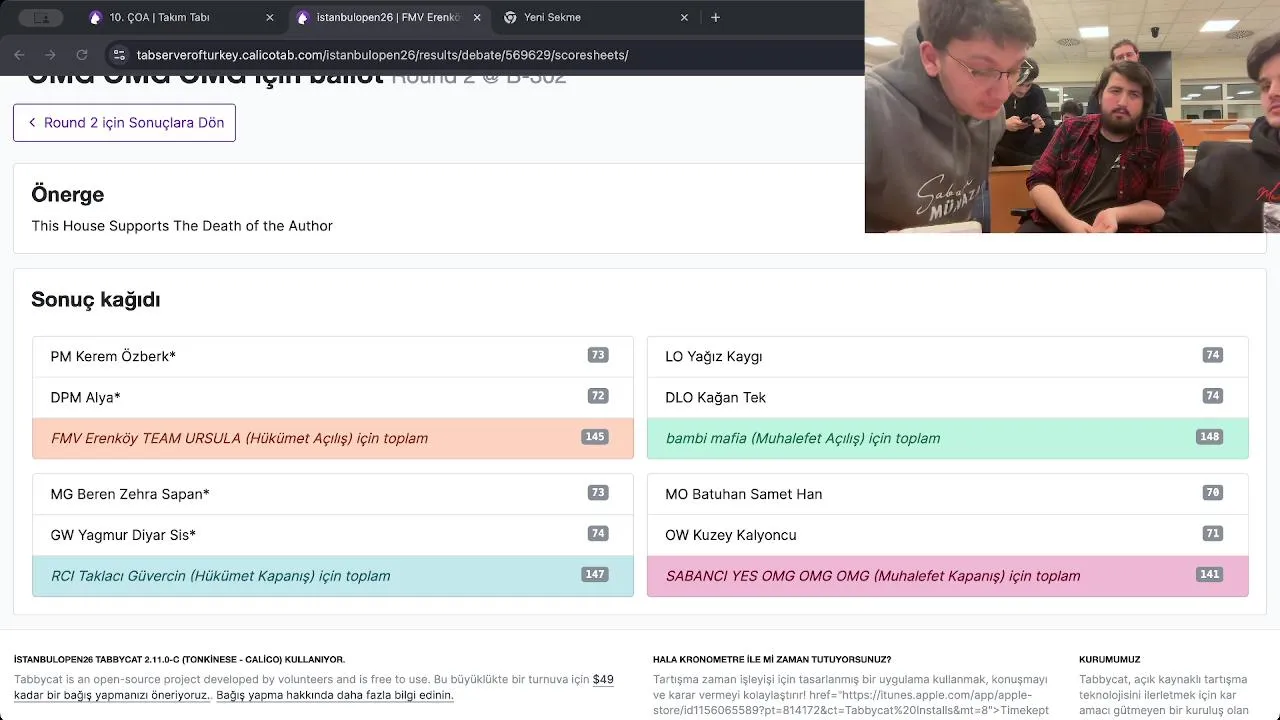Open the $49 donation link
The image size is (1280, 720).
603,679
